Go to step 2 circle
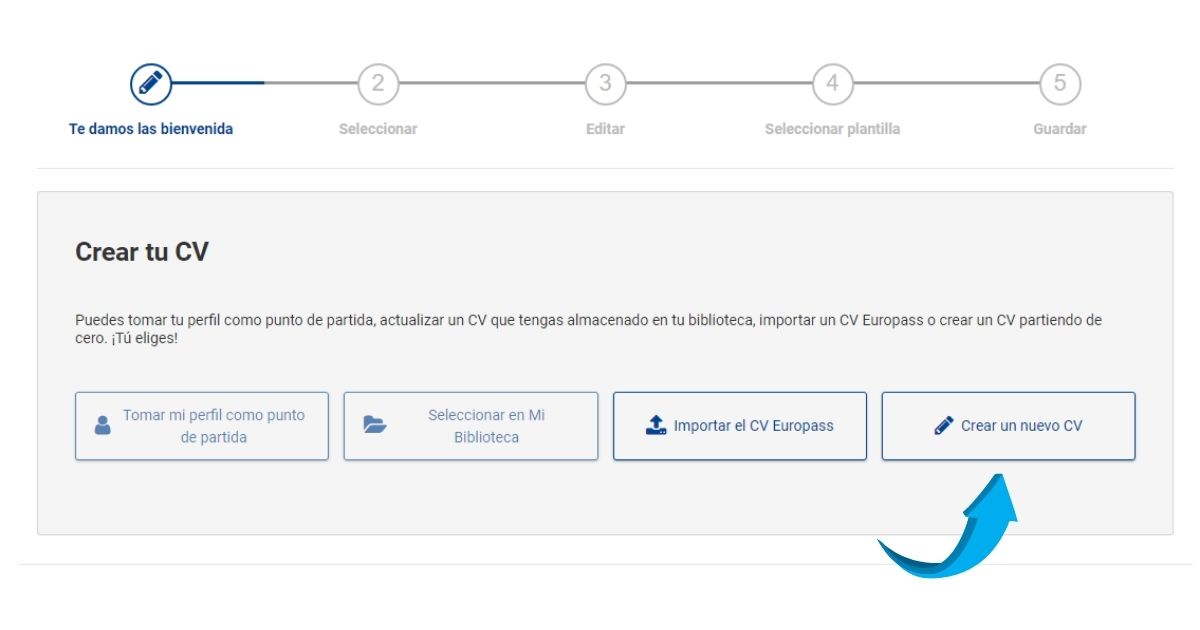 tap(378, 83)
